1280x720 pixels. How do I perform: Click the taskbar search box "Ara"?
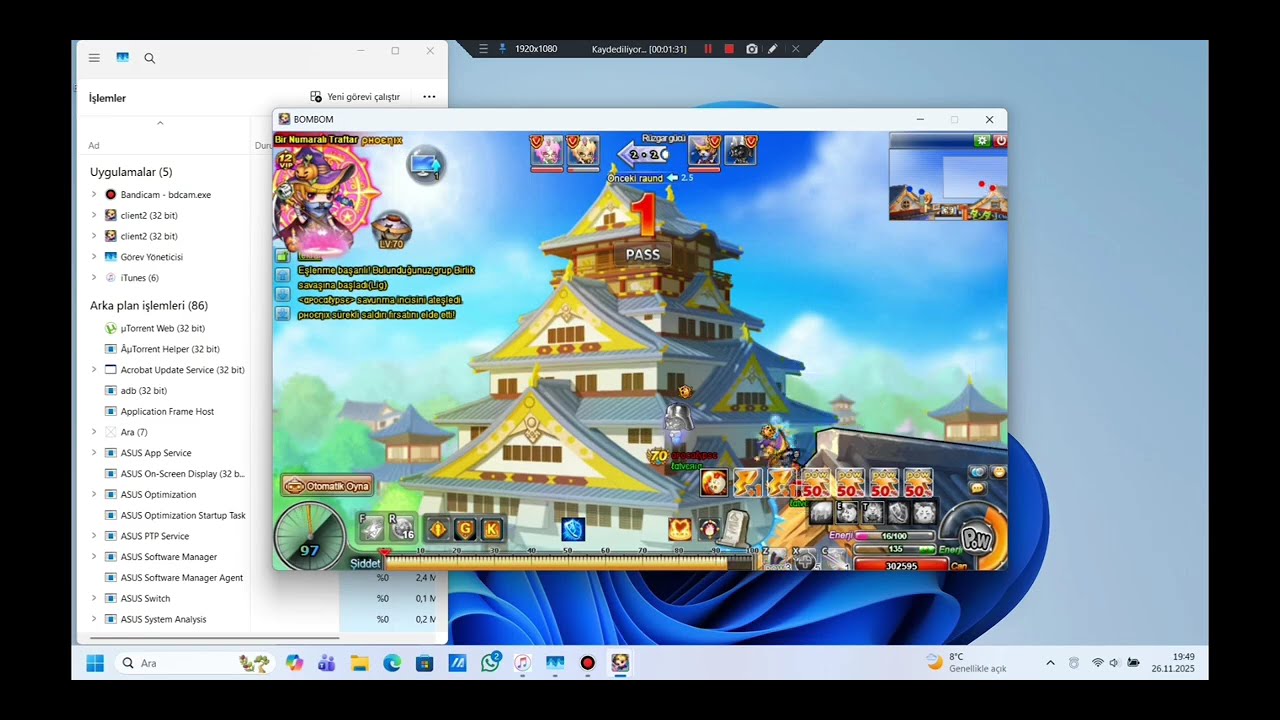pos(193,663)
